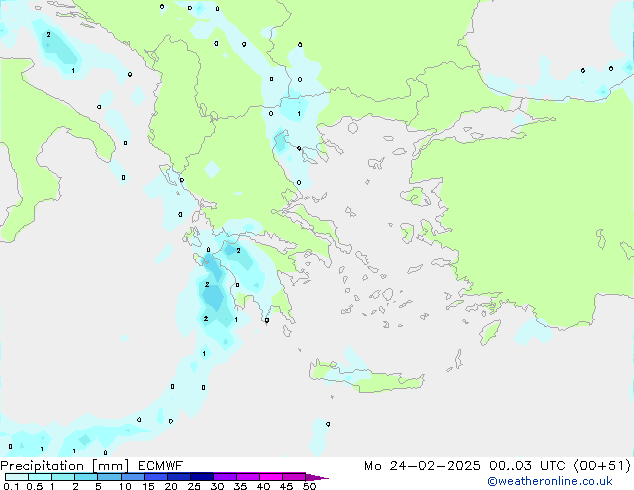Click the 'ECMWF' model label
Screen dimensions: 634x490
pyautogui.click(x=161, y=466)
